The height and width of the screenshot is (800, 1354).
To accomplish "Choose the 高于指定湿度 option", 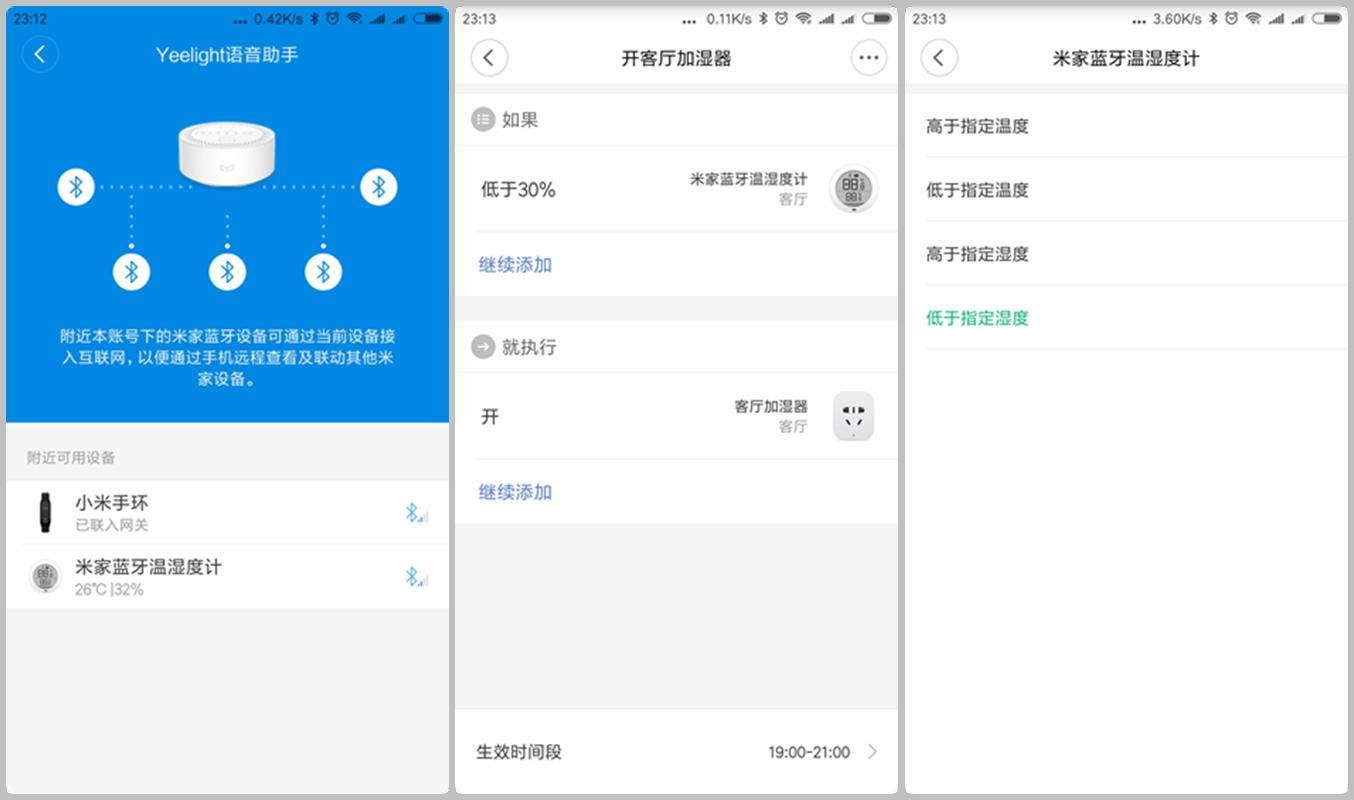I will tap(977, 254).
